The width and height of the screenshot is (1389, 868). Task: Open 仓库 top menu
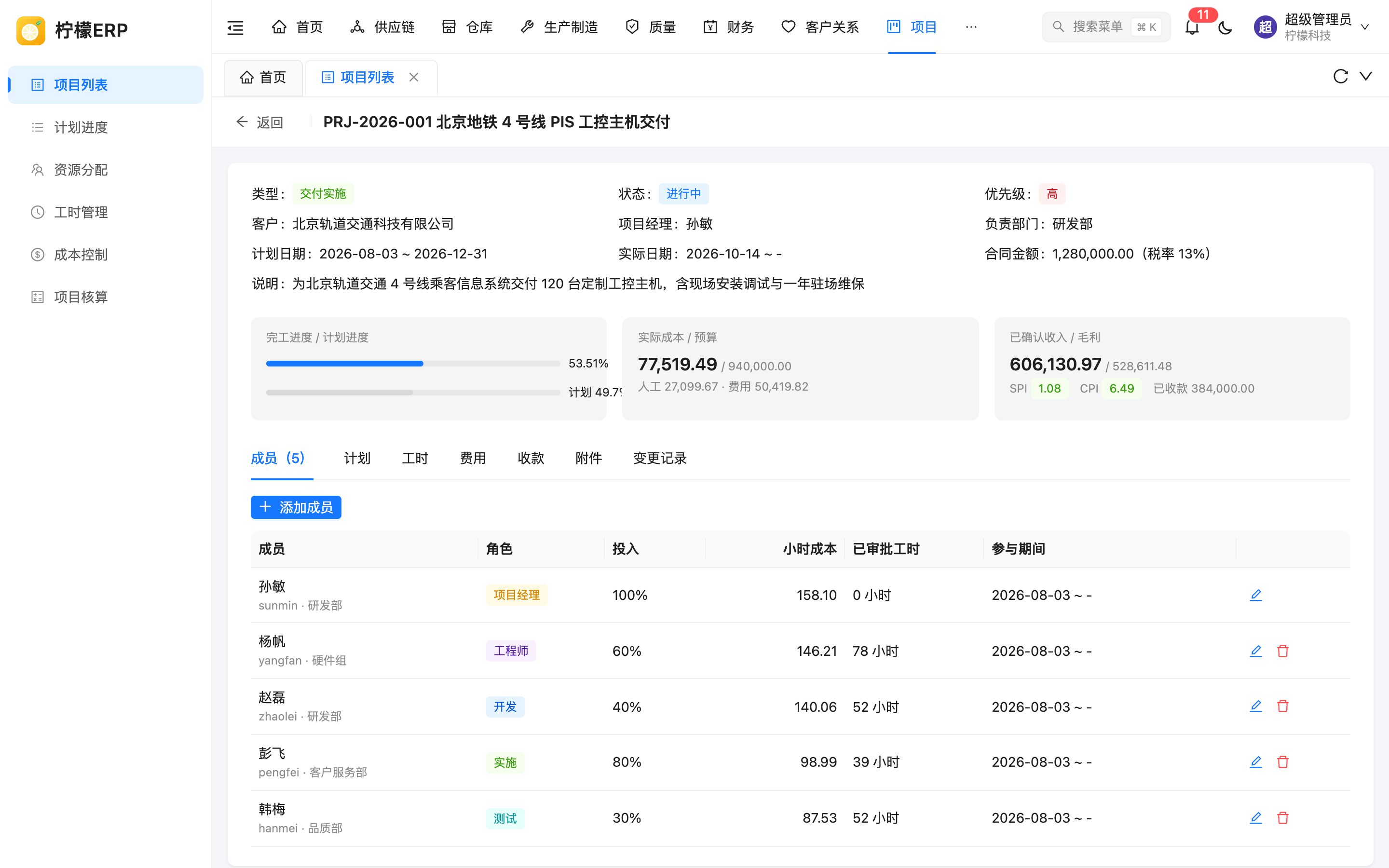pyautogui.click(x=467, y=27)
